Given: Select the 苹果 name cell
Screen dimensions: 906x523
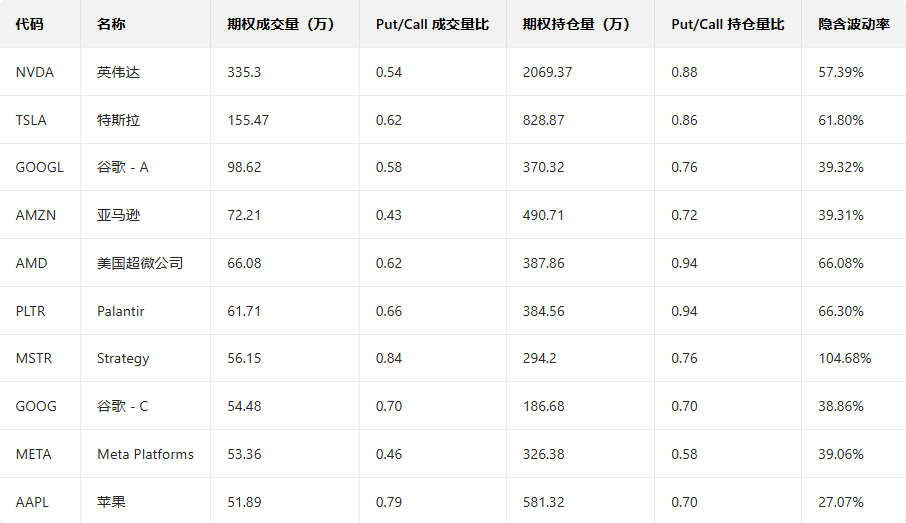Looking at the screenshot, I should click(x=112, y=502).
